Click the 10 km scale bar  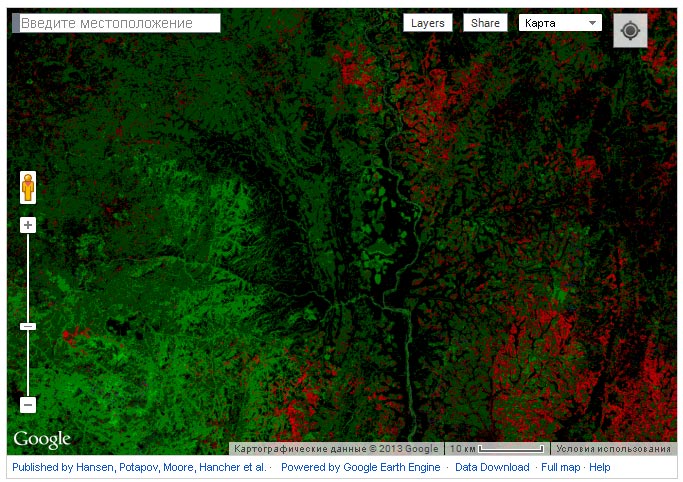point(497,449)
